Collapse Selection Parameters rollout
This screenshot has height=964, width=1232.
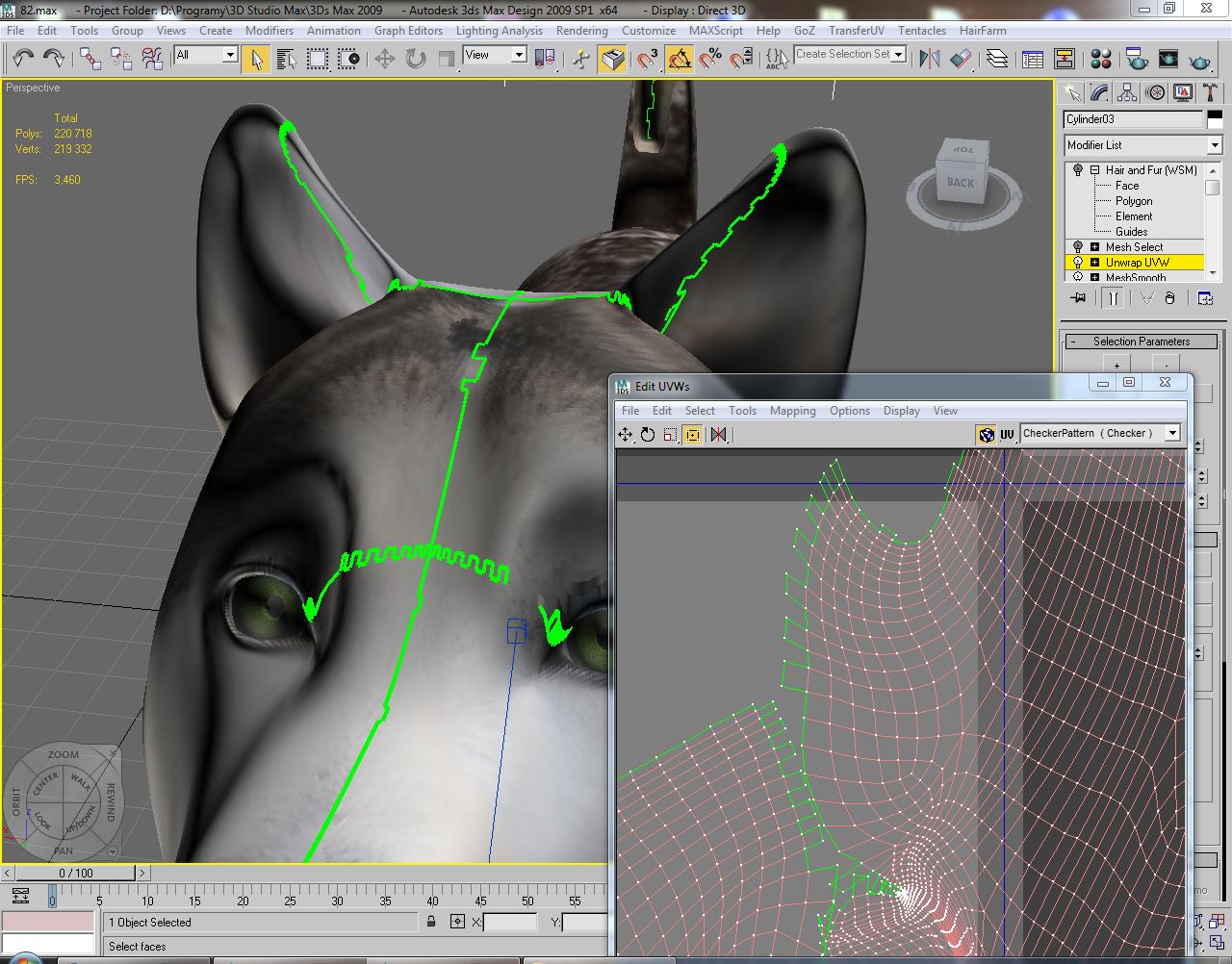tap(1141, 342)
